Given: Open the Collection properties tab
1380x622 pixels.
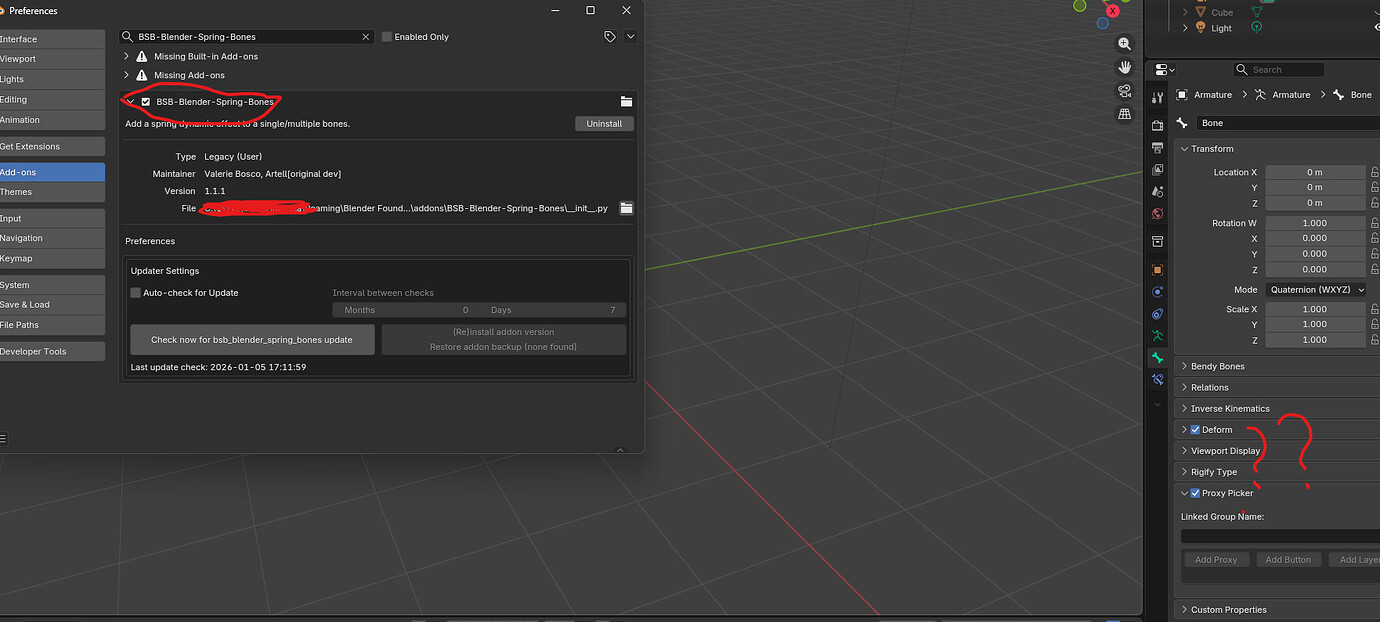Looking at the screenshot, I should (1157, 241).
